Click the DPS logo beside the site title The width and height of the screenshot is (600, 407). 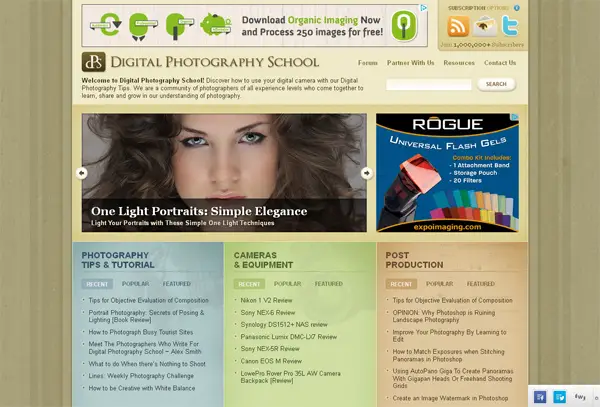click(94, 62)
